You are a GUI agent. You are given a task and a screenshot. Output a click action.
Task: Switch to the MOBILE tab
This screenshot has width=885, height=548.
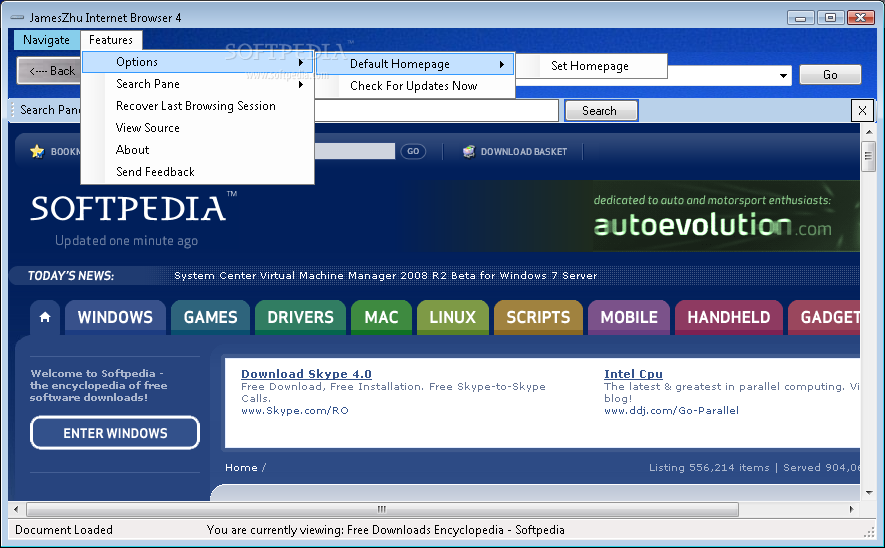click(629, 317)
